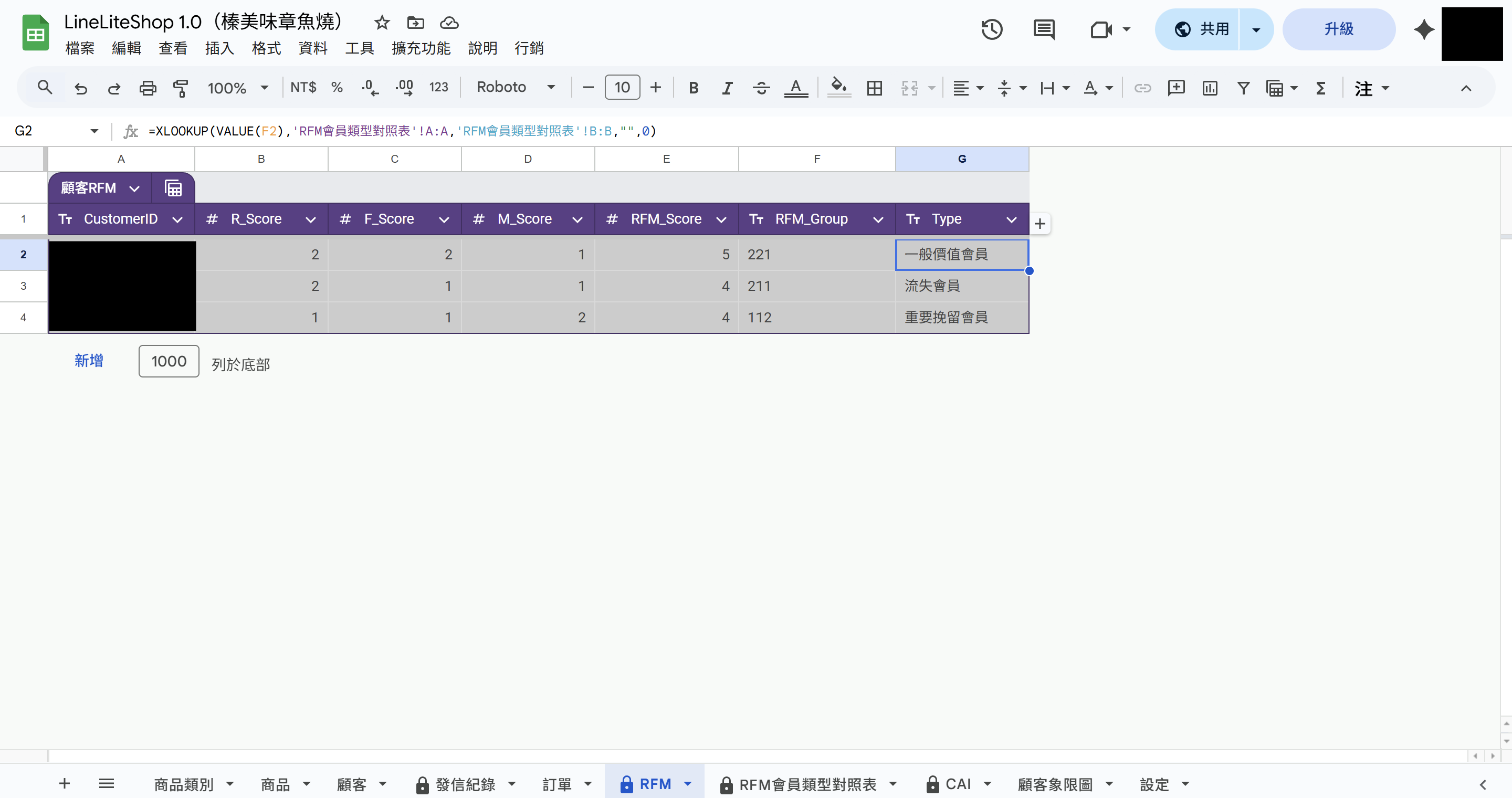Click the borders grid icon

(874, 88)
